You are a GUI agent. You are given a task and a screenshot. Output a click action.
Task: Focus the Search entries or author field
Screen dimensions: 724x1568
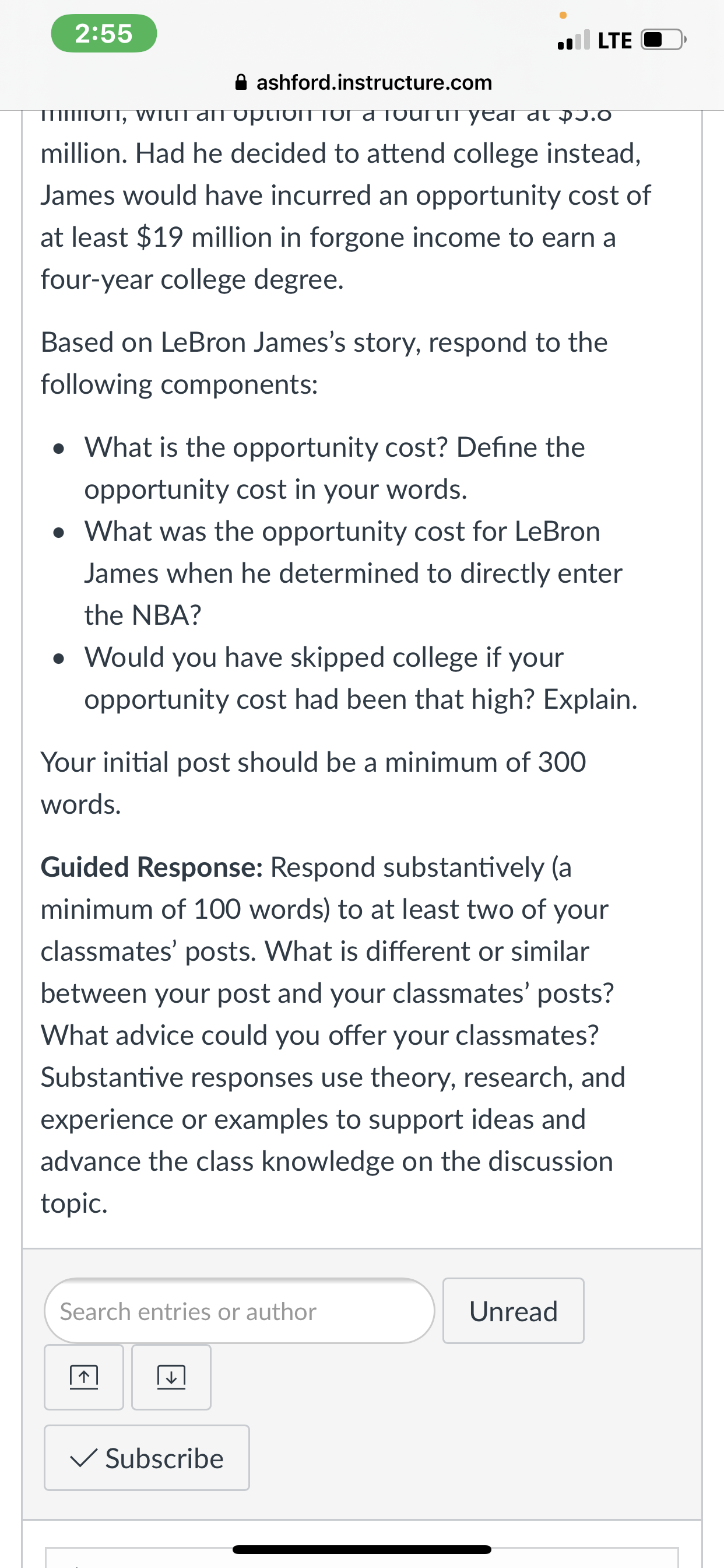tap(240, 1311)
